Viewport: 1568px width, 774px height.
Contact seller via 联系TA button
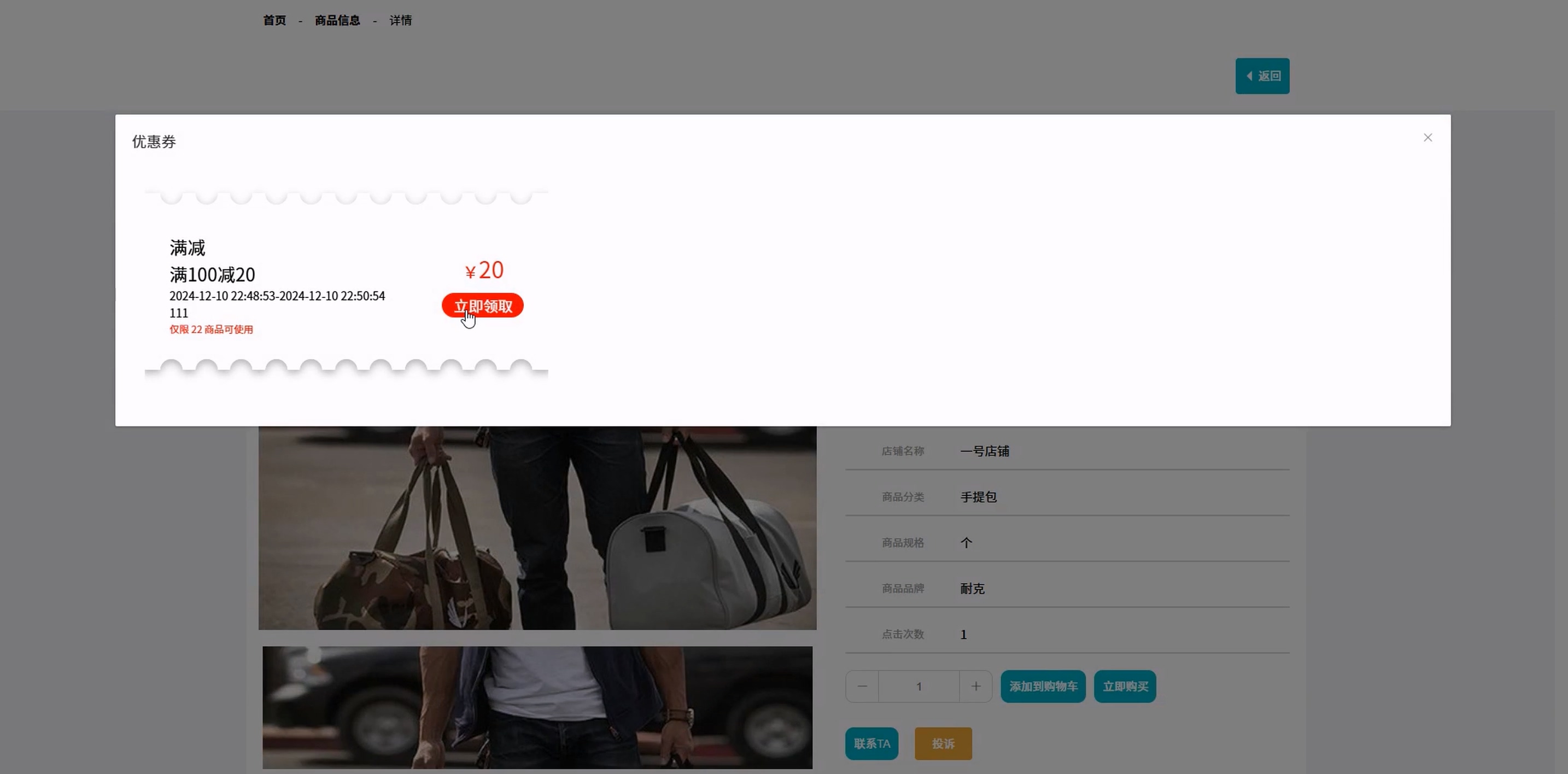(871, 743)
